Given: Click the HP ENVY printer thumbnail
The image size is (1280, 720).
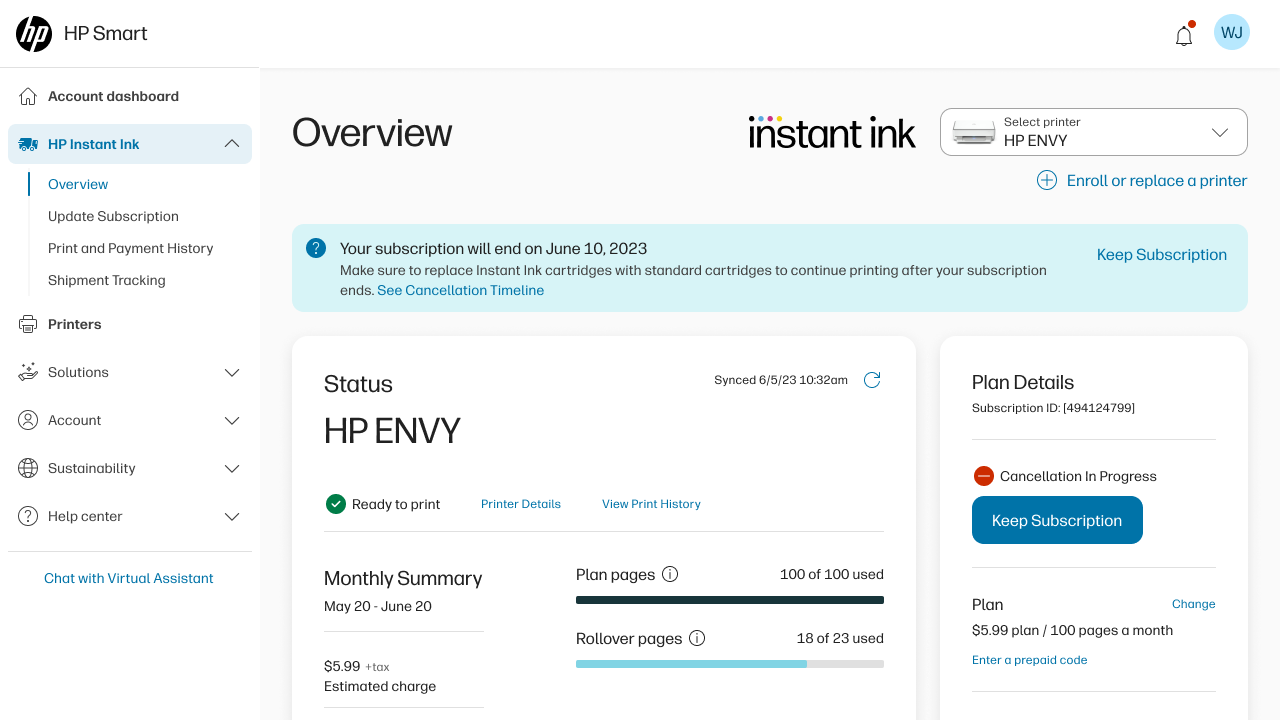Looking at the screenshot, I should [x=974, y=132].
